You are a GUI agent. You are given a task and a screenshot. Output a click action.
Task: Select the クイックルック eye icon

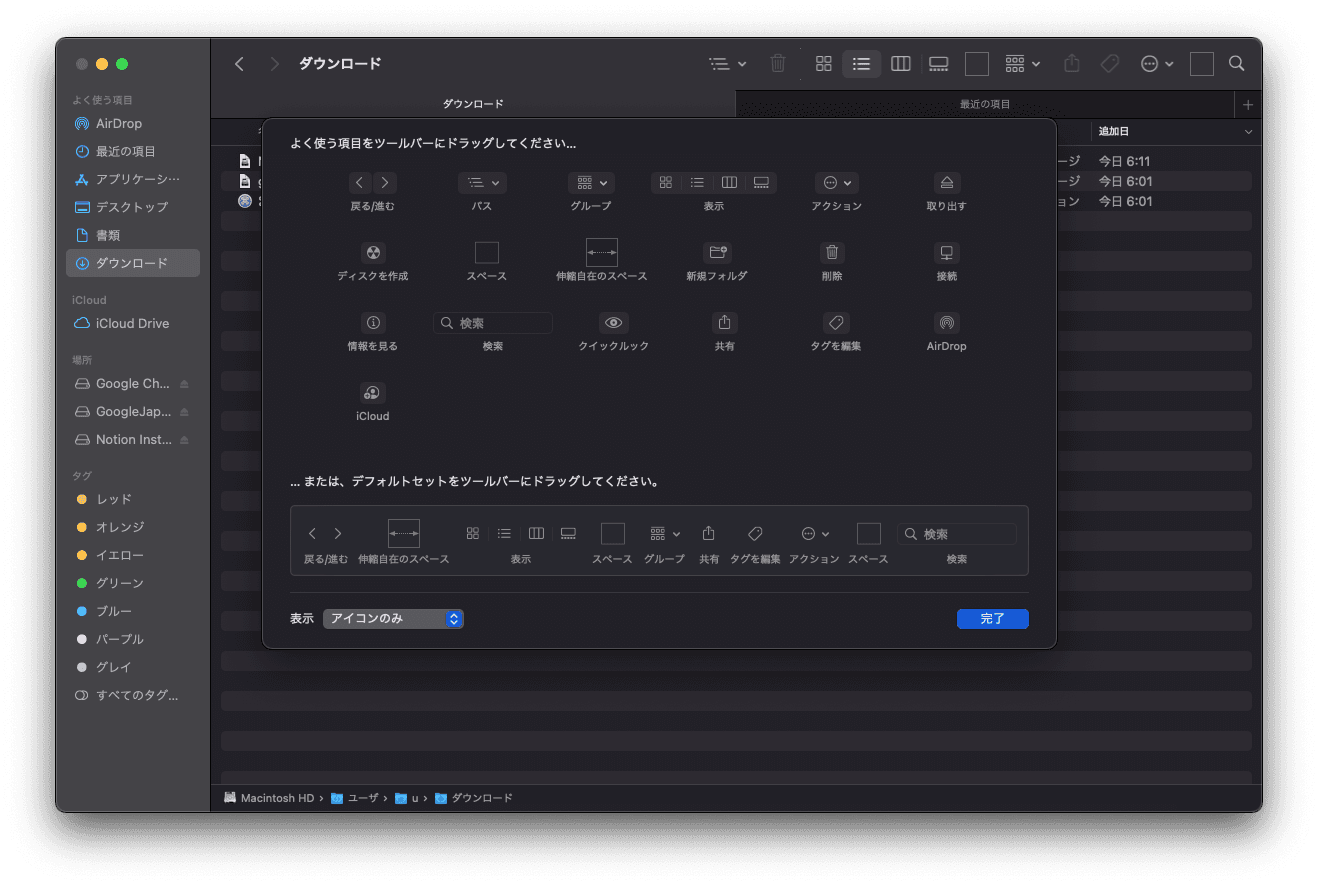614,322
